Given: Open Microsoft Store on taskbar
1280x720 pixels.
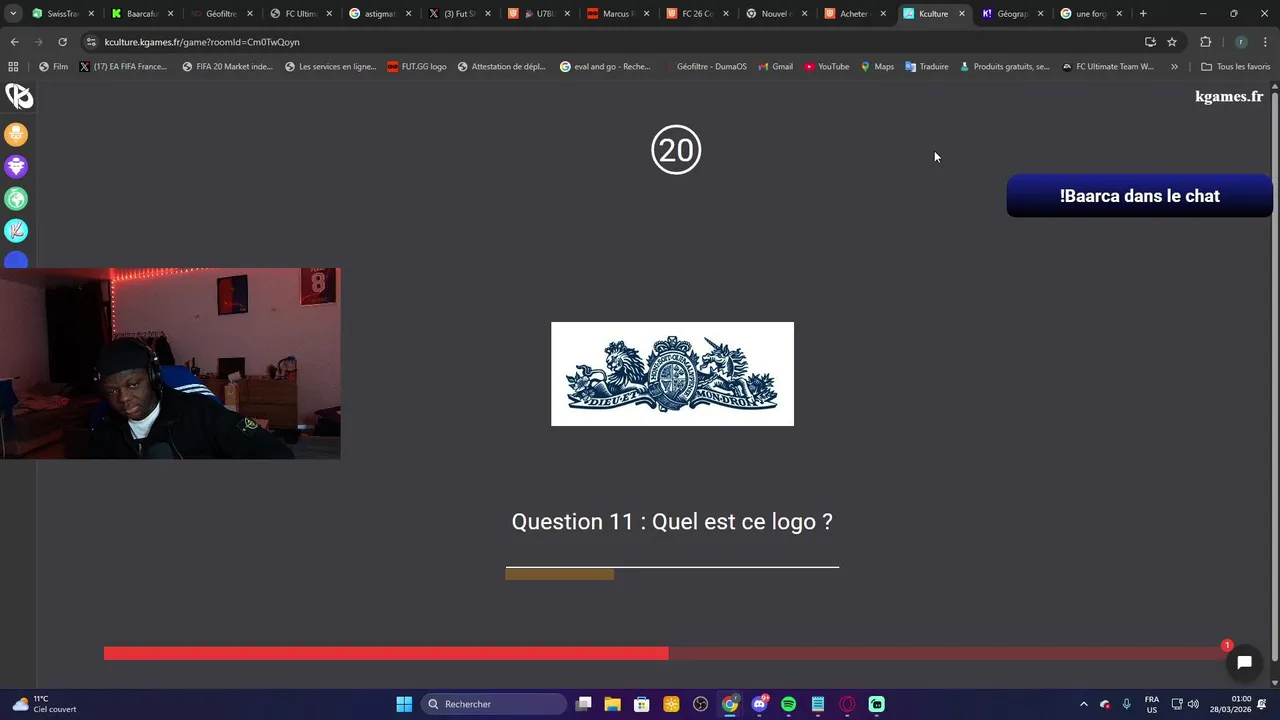Looking at the screenshot, I should click(x=642, y=704).
